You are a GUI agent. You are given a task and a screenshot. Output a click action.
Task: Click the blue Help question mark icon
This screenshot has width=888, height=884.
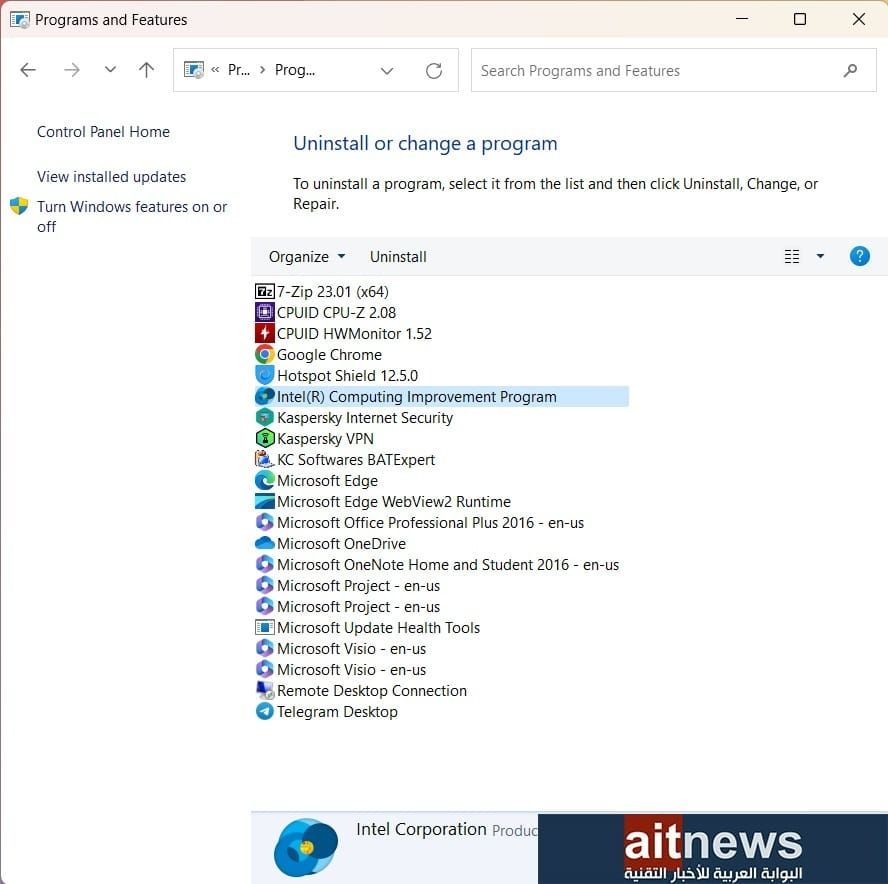coord(859,256)
